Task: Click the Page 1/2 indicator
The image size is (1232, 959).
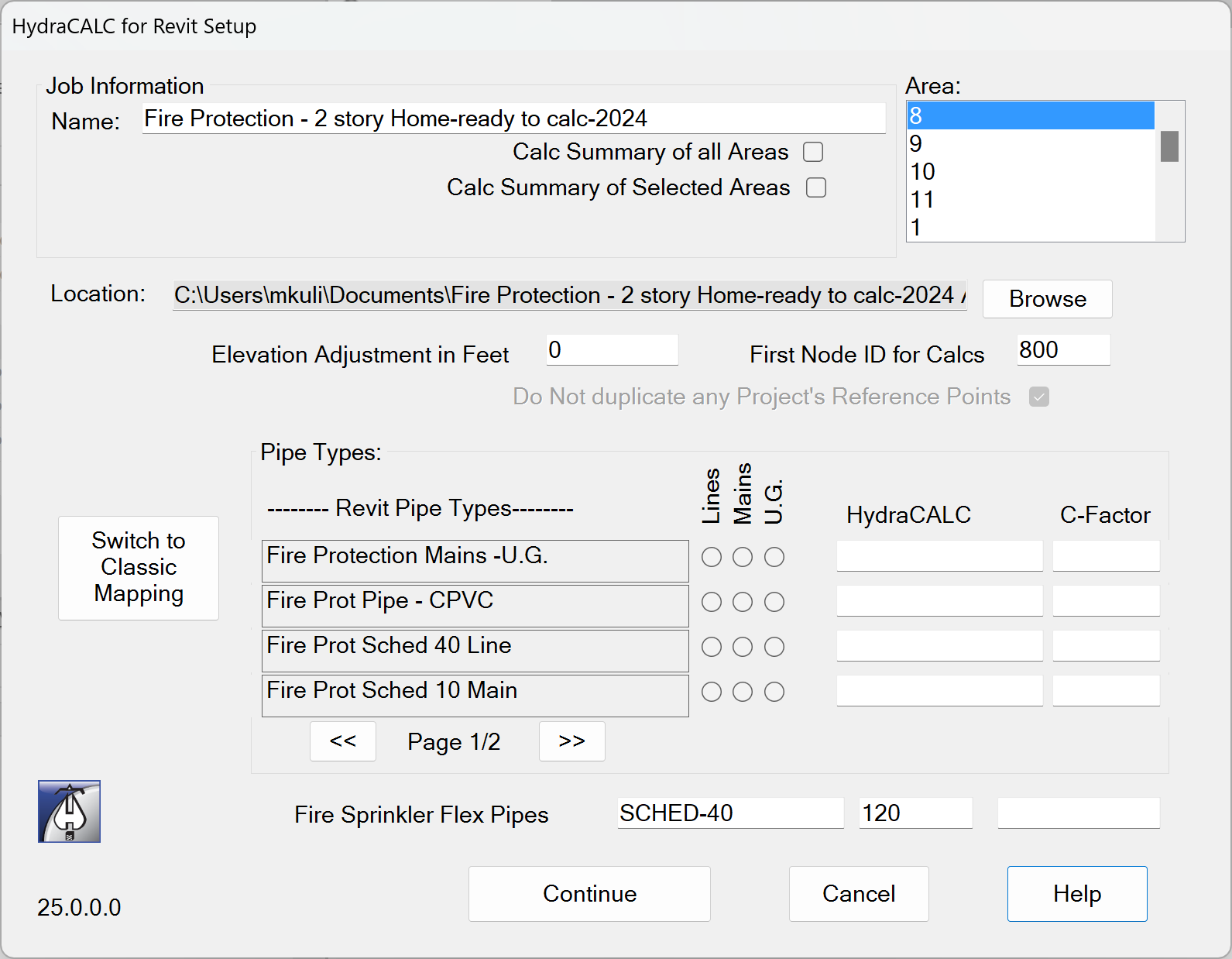Action: pos(454,742)
